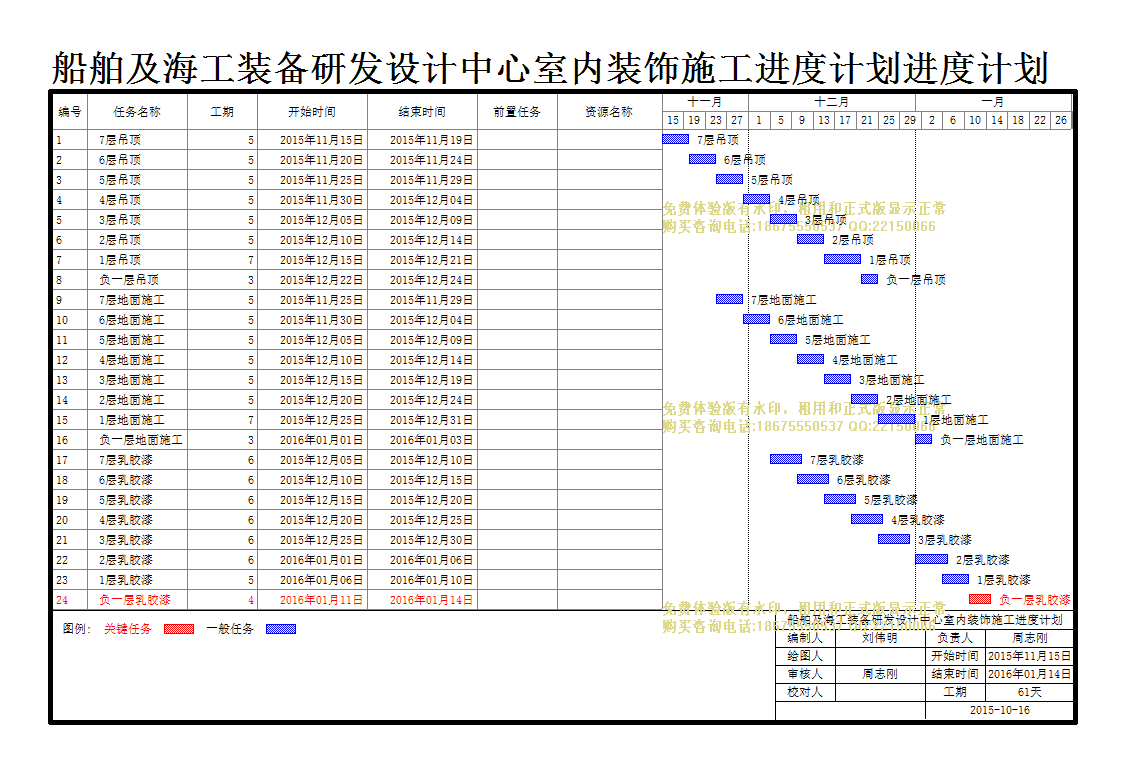Click the start date 2016年01月01日 in row 16

click(321, 440)
